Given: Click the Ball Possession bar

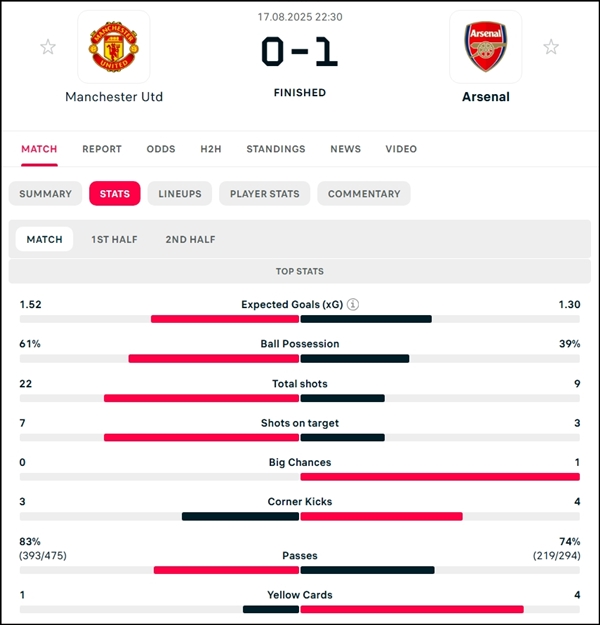Looking at the screenshot, I should [x=299, y=359].
